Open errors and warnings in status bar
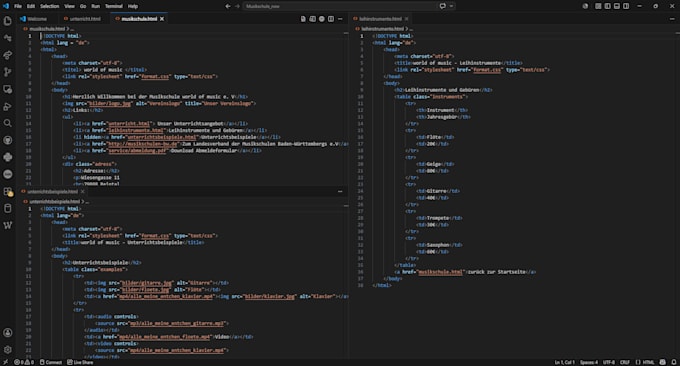The height and width of the screenshot is (366, 680). pyautogui.click(x=23, y=362)
